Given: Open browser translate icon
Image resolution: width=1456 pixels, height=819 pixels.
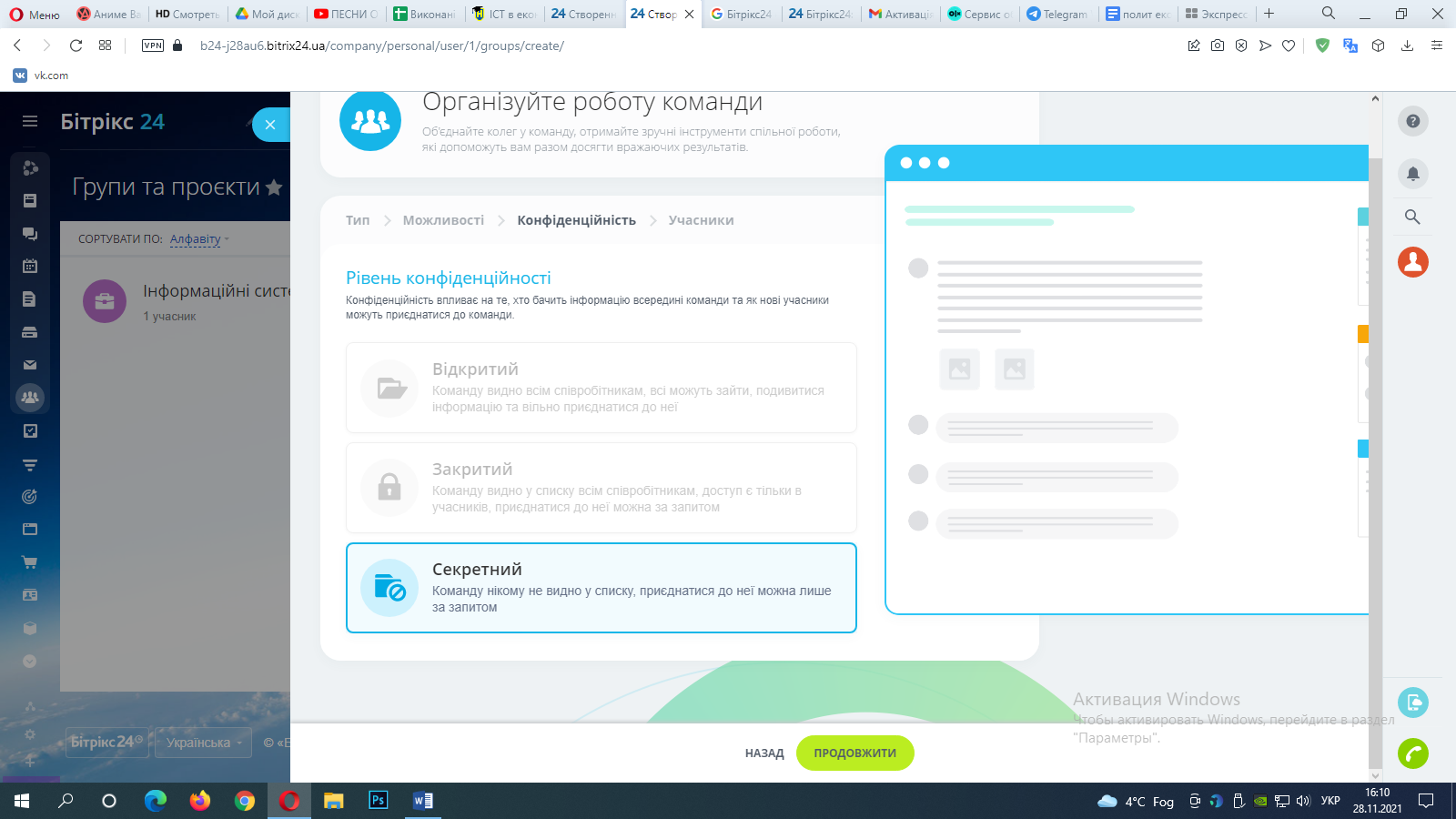Looking at the screenshot, I should pos(1350,45).
